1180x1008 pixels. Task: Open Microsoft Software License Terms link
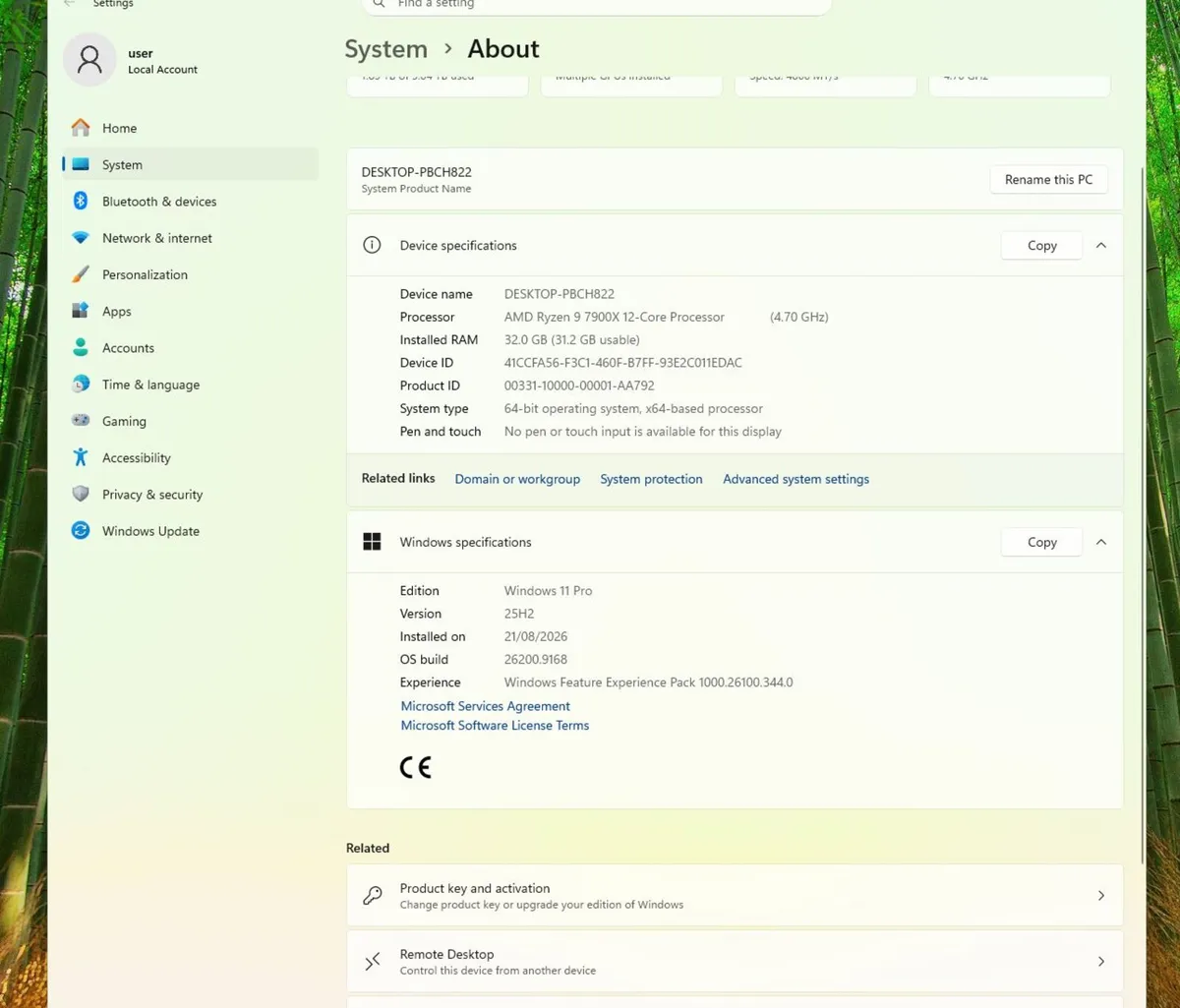tap(495, 726)
